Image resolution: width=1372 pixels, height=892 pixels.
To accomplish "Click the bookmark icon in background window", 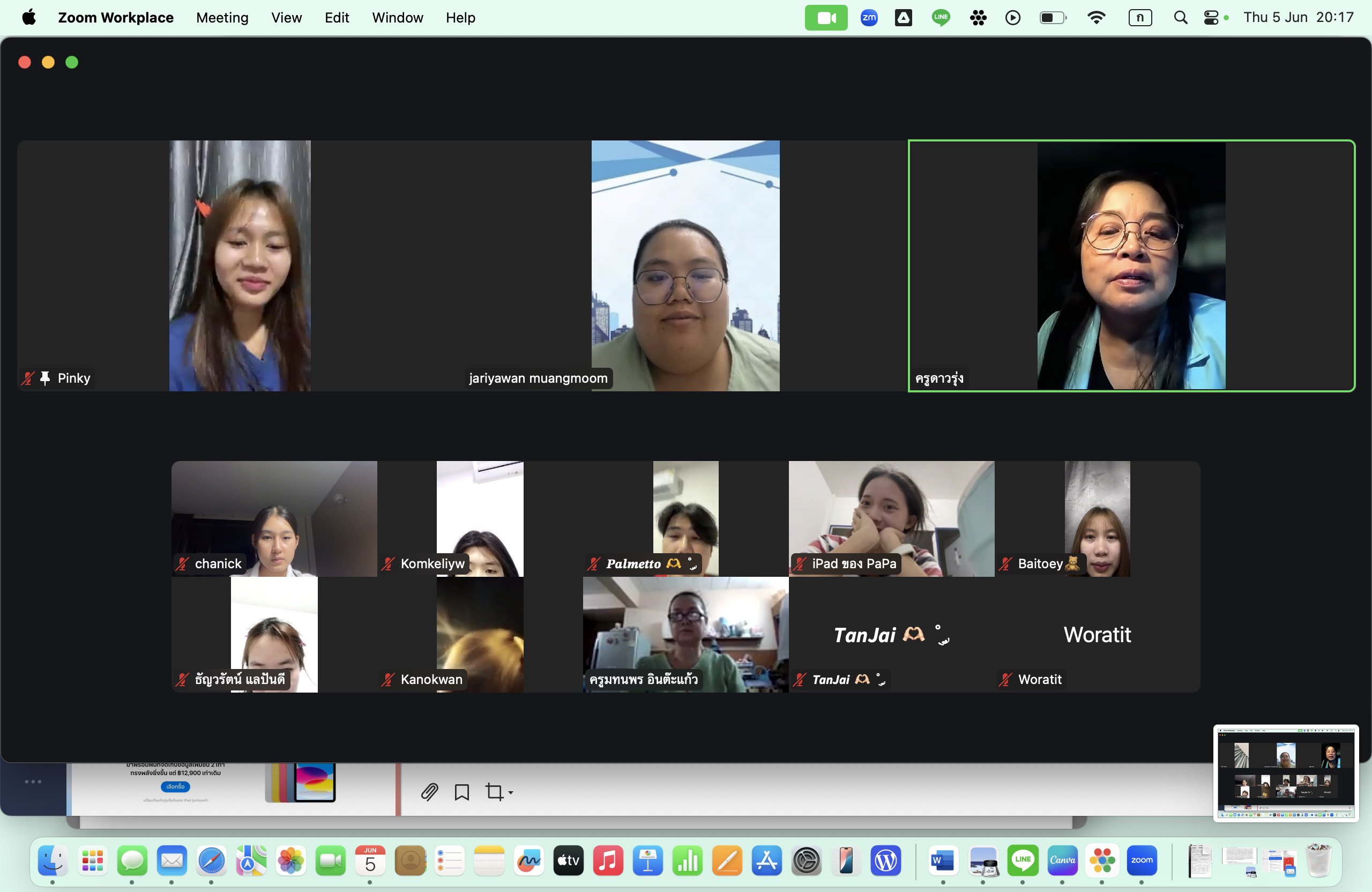I will (462, 792).
